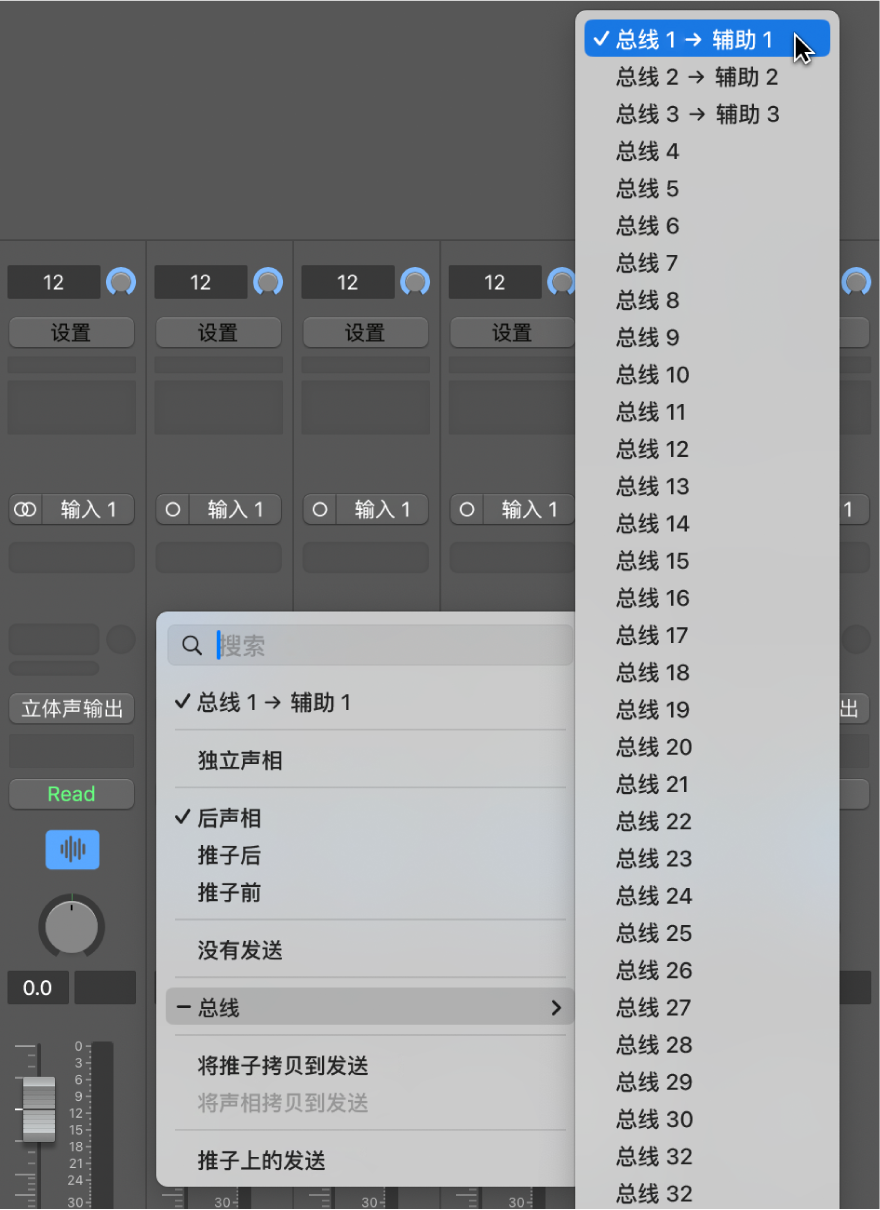
Task: Select 总线 15 in the bus submenu
Action: [652, 560]
